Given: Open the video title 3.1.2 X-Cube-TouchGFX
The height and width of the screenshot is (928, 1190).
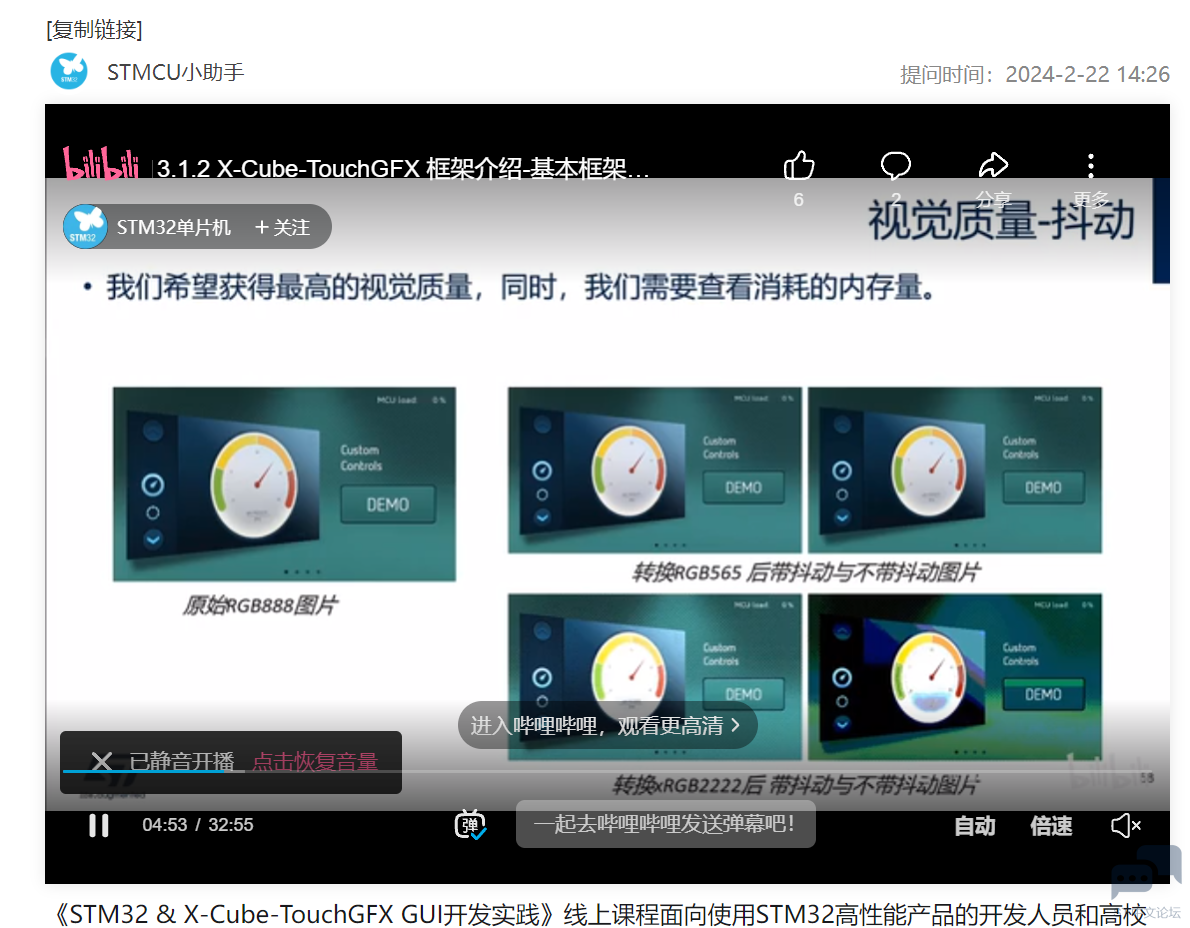Looking at the screenshot, I should click(403, 168).
